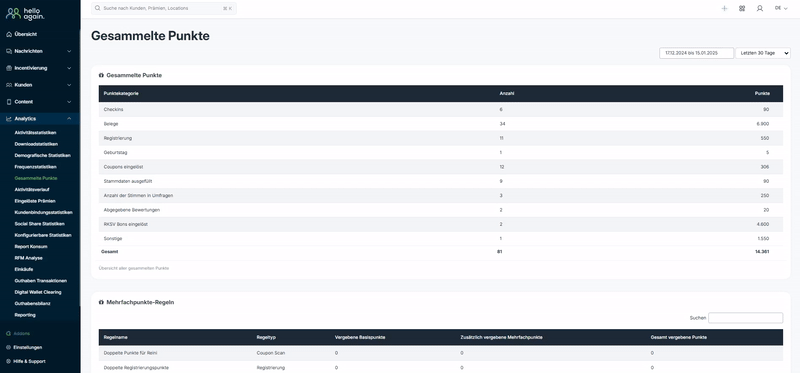
Task: Click the Übersicht home icon
Action: pos(9,34)
